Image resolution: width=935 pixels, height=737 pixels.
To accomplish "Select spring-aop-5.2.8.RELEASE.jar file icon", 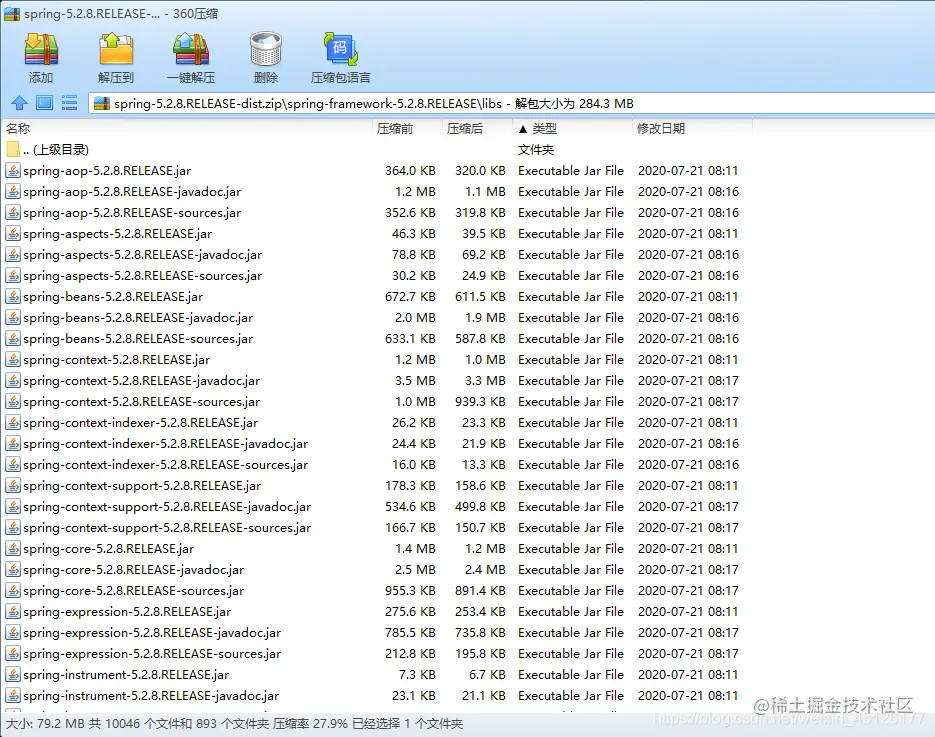I will coord(13,171).
